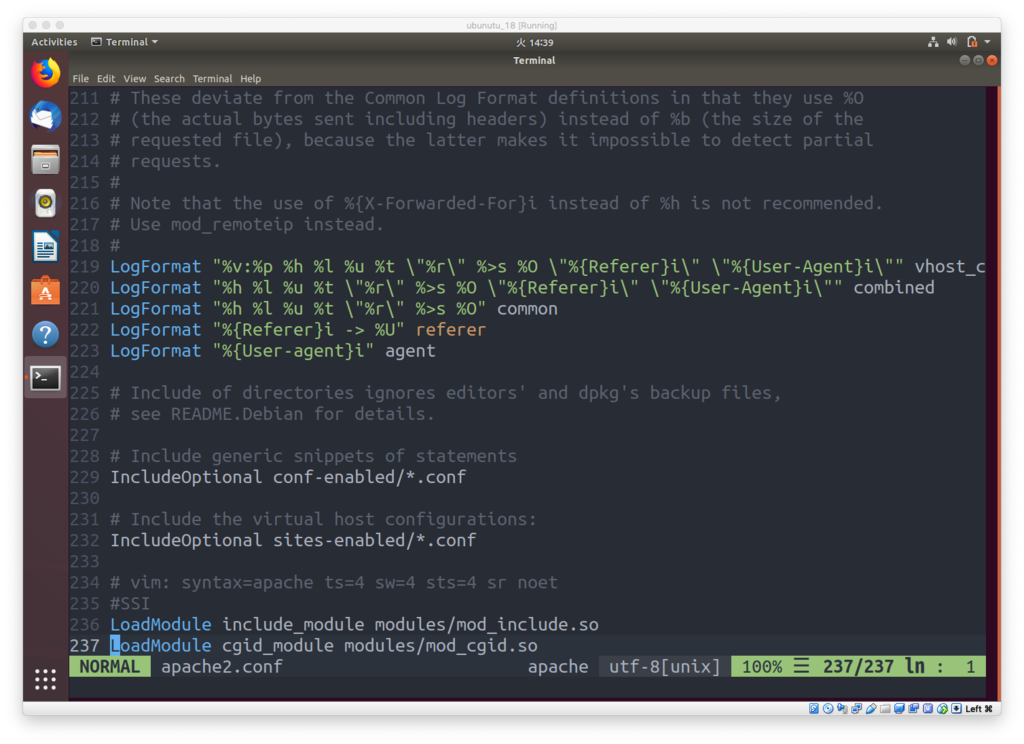Show Applications grid in the dock
Image resolution: width=1024 pixels, height=744 pixels.
coord(45,679)
